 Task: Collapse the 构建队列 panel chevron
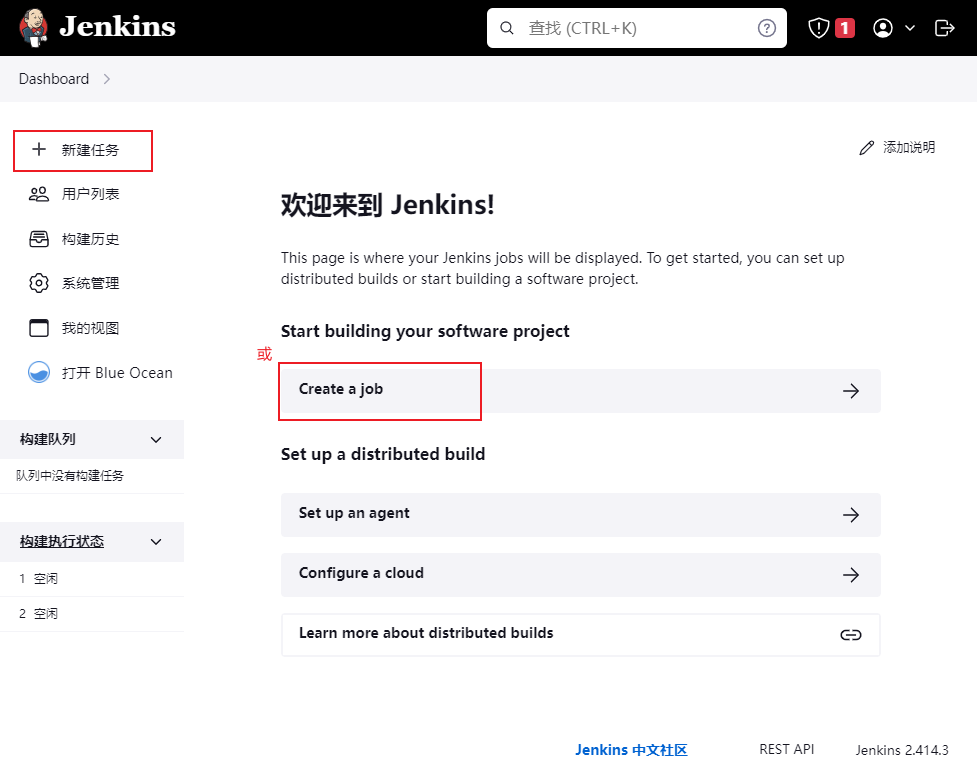pyautogui.click(x=156, y=440)
